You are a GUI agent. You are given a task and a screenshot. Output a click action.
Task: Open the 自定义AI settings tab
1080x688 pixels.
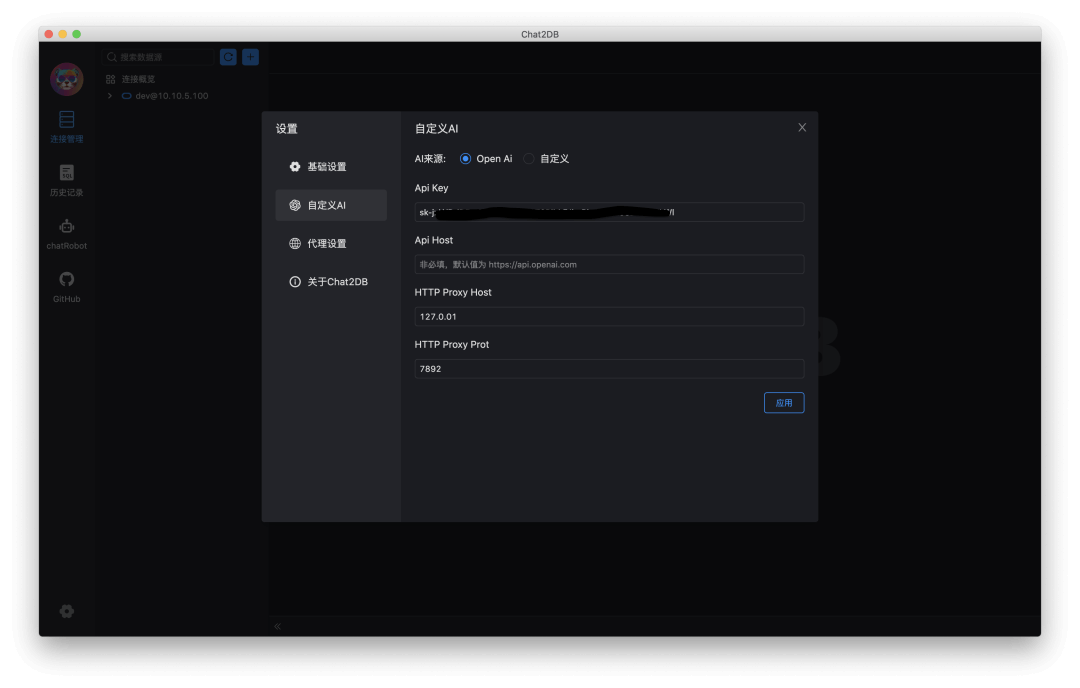click(331, 205)
